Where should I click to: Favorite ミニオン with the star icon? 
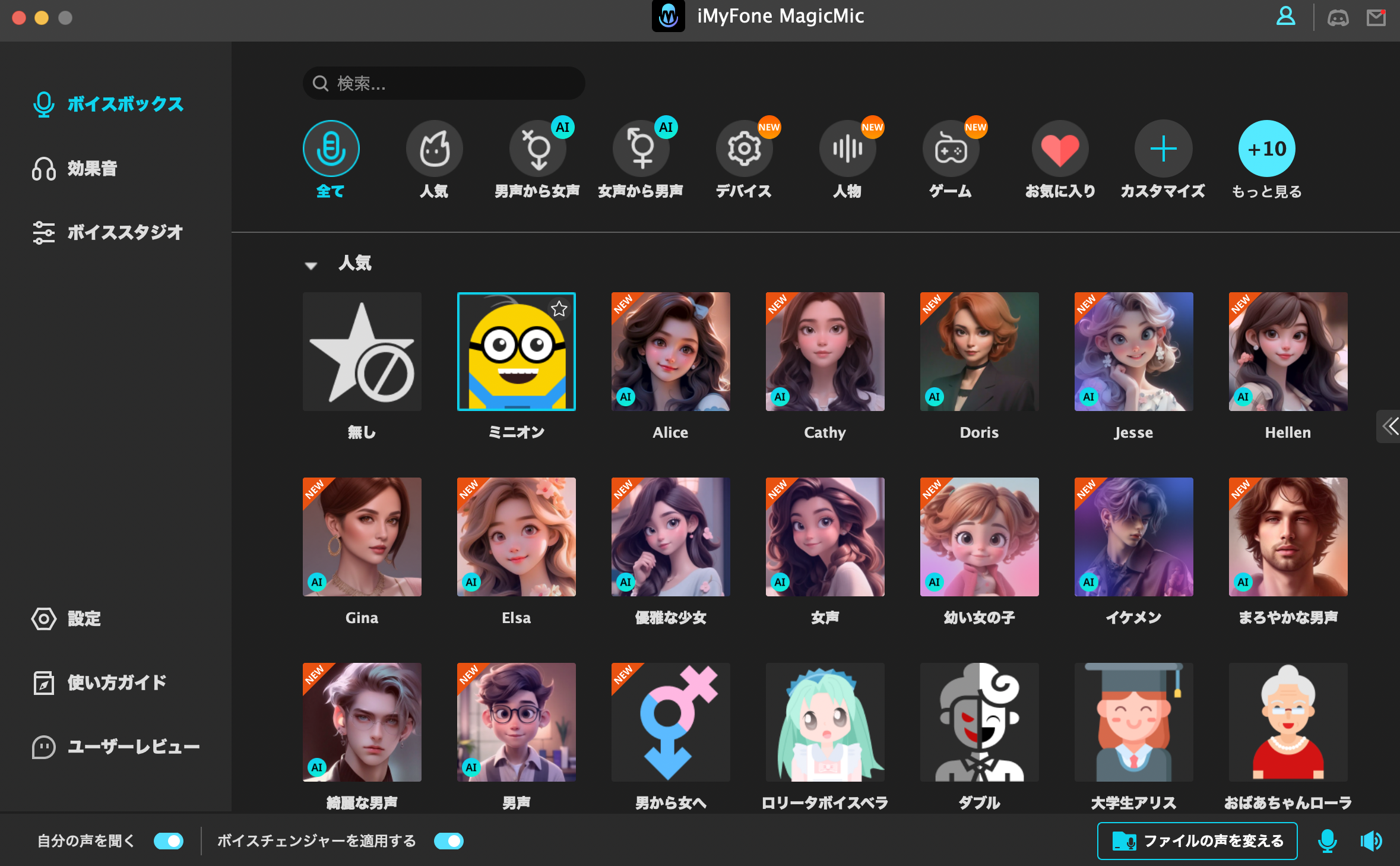coord(559,309)
